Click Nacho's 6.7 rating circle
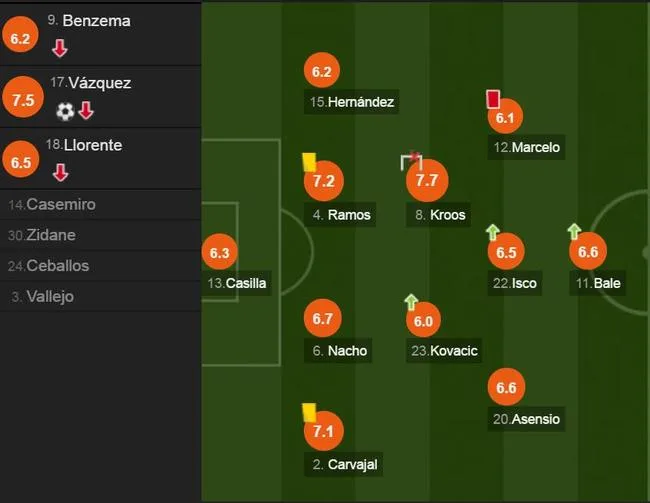The height and width of the screenshot is (503, 650). 323,318
